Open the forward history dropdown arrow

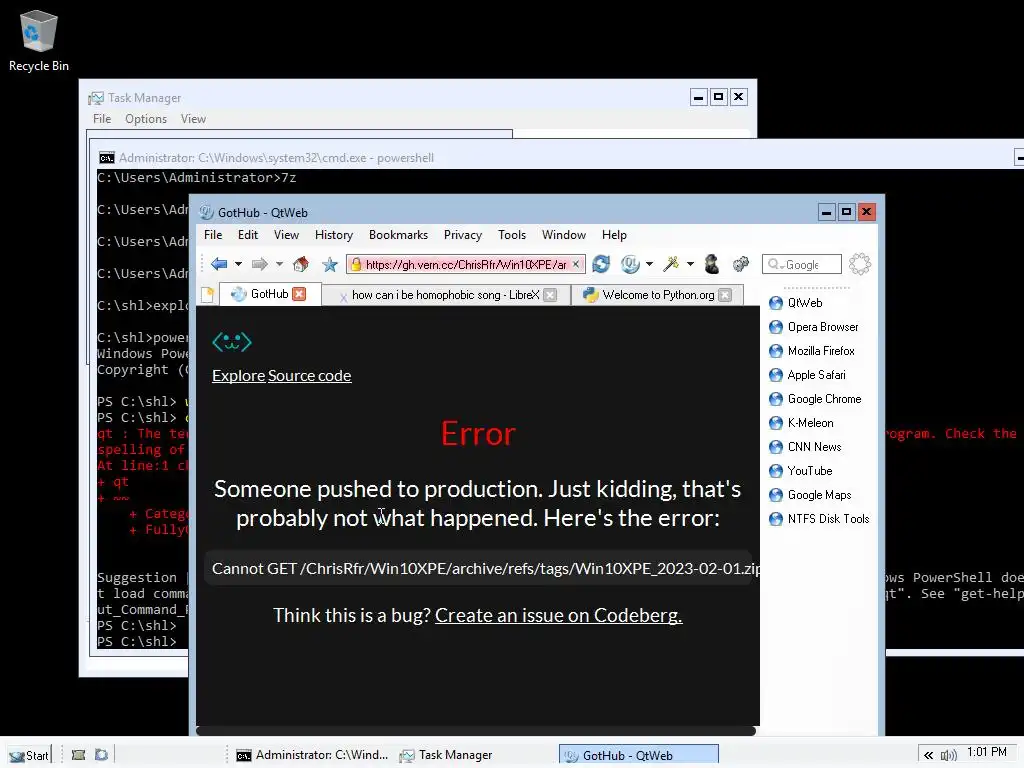click(280, 264)
